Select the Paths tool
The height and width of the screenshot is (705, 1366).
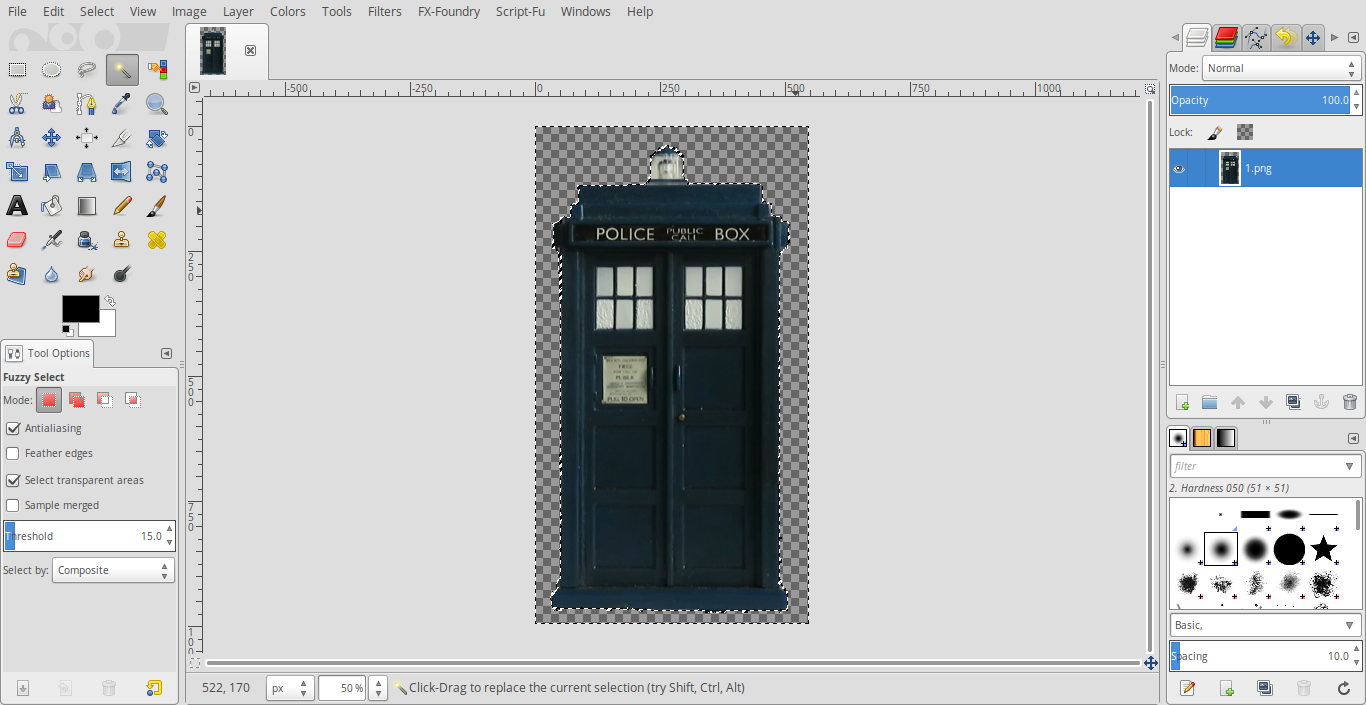click(x=87, y=103)
